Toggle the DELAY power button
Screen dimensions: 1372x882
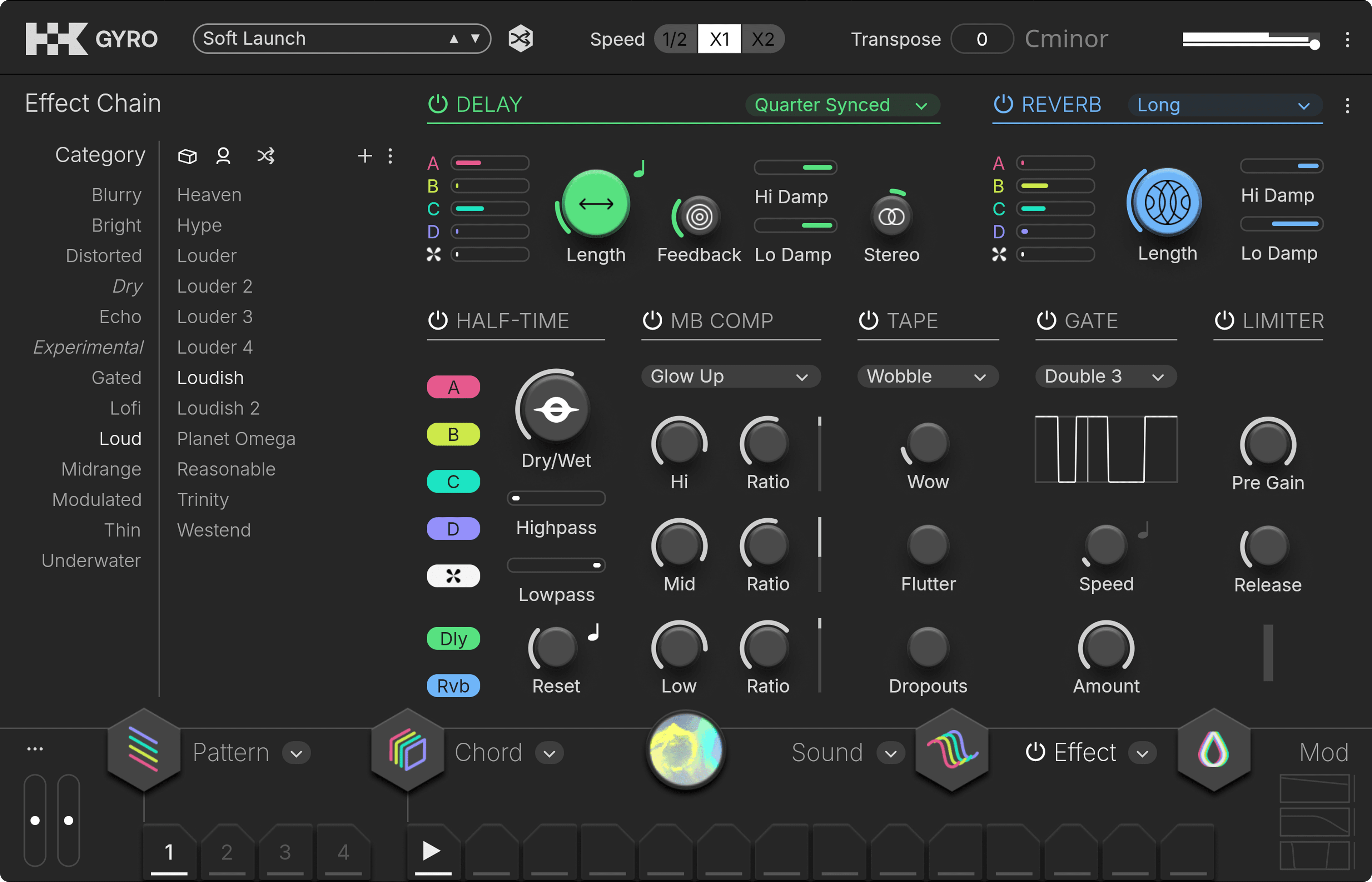pyautogui.click(x=438, y=104)
